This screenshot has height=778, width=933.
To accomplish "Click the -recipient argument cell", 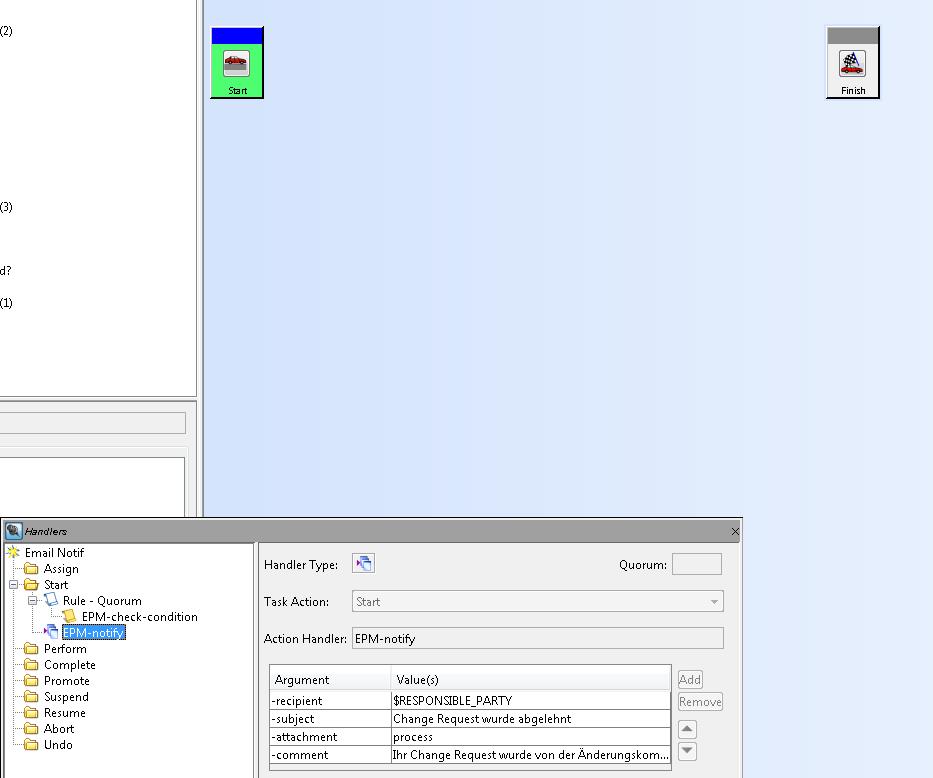I will tap(330, 701).
